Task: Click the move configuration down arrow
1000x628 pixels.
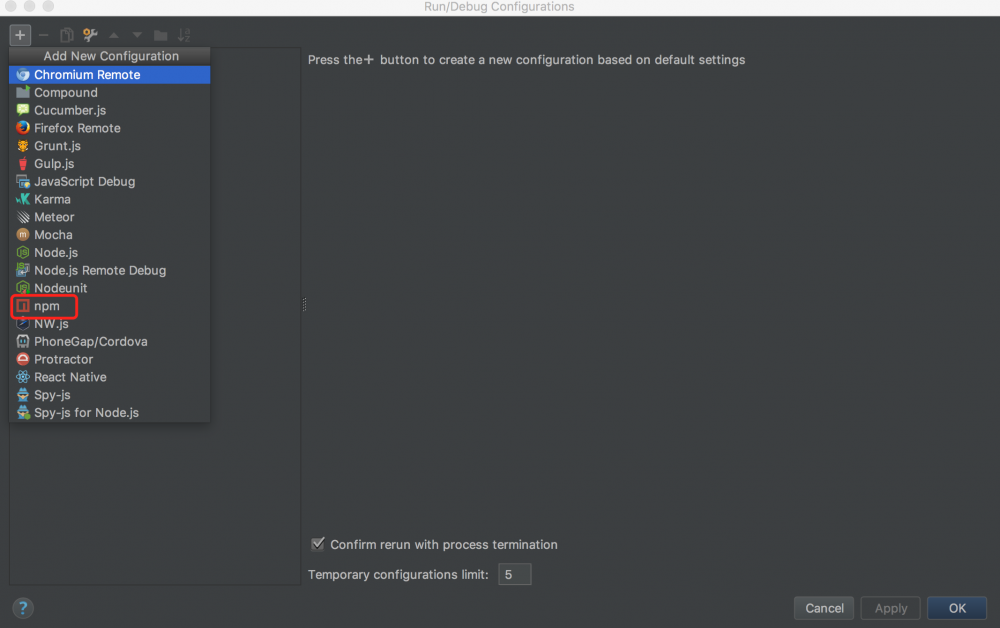Action: pos(137,34)
